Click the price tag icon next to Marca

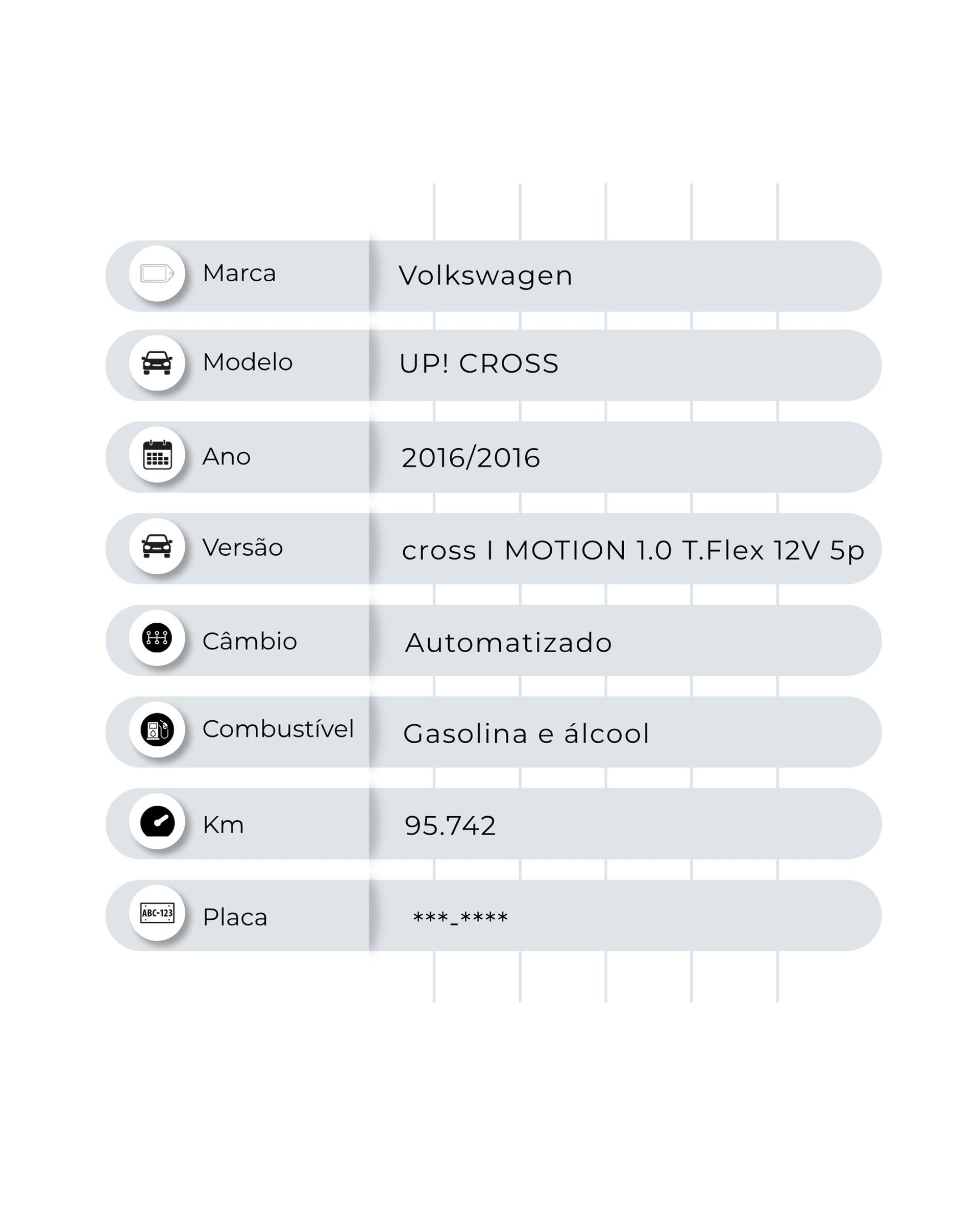157,273
